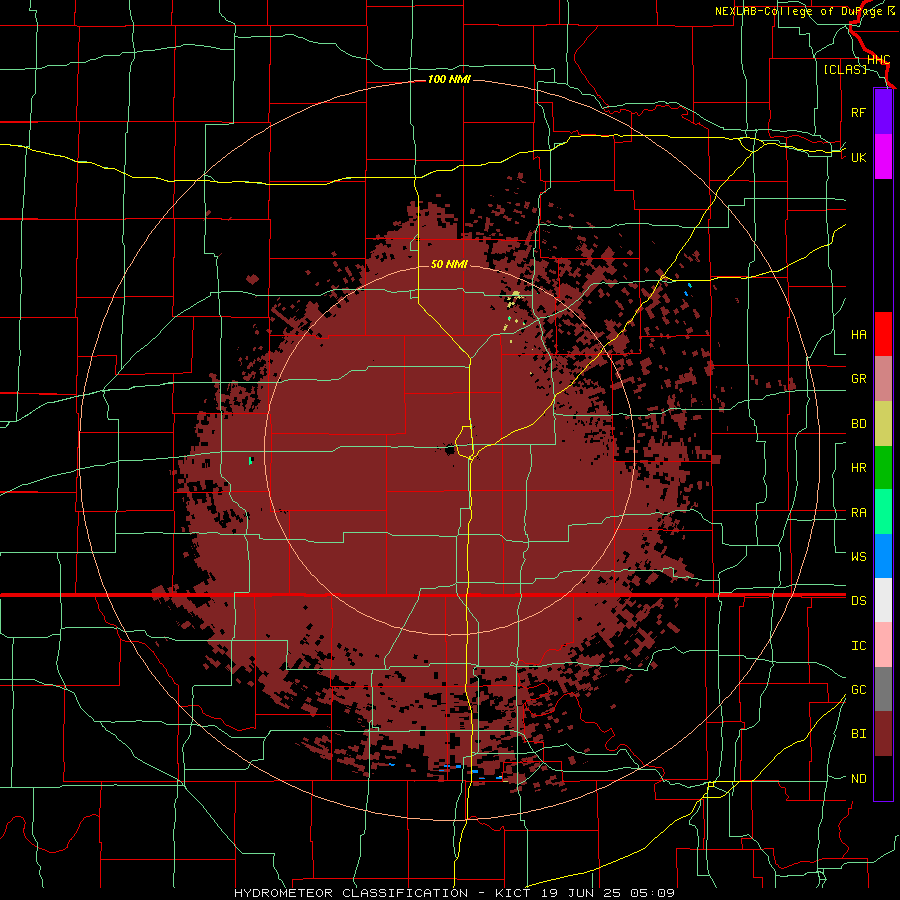The image size is (900, 900).
Task: Click the GR legend label
Action: pyautogui.click(x=858, y=379)
